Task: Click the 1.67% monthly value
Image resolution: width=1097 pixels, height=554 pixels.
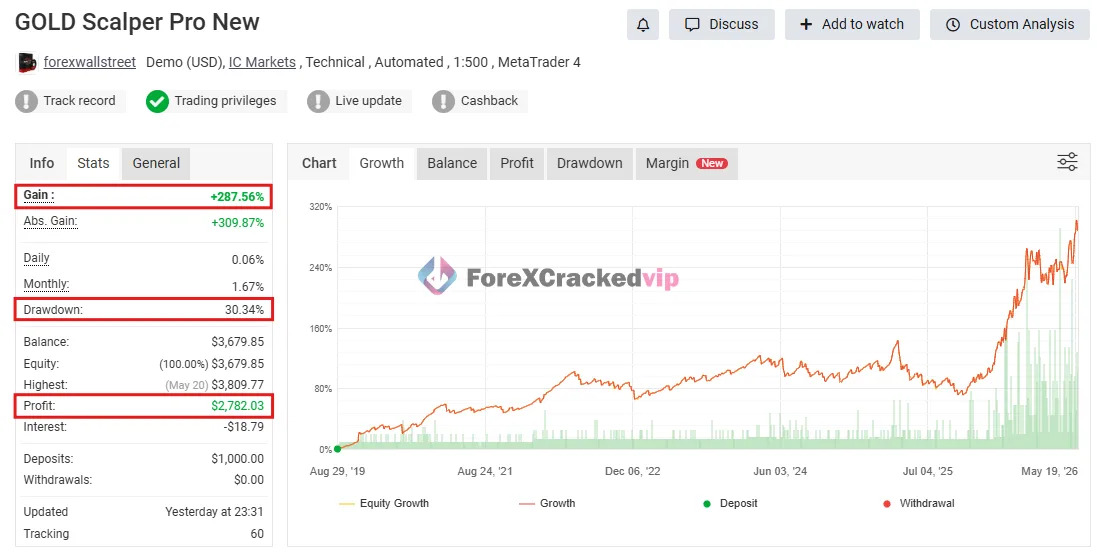Action: pos(248,287)
